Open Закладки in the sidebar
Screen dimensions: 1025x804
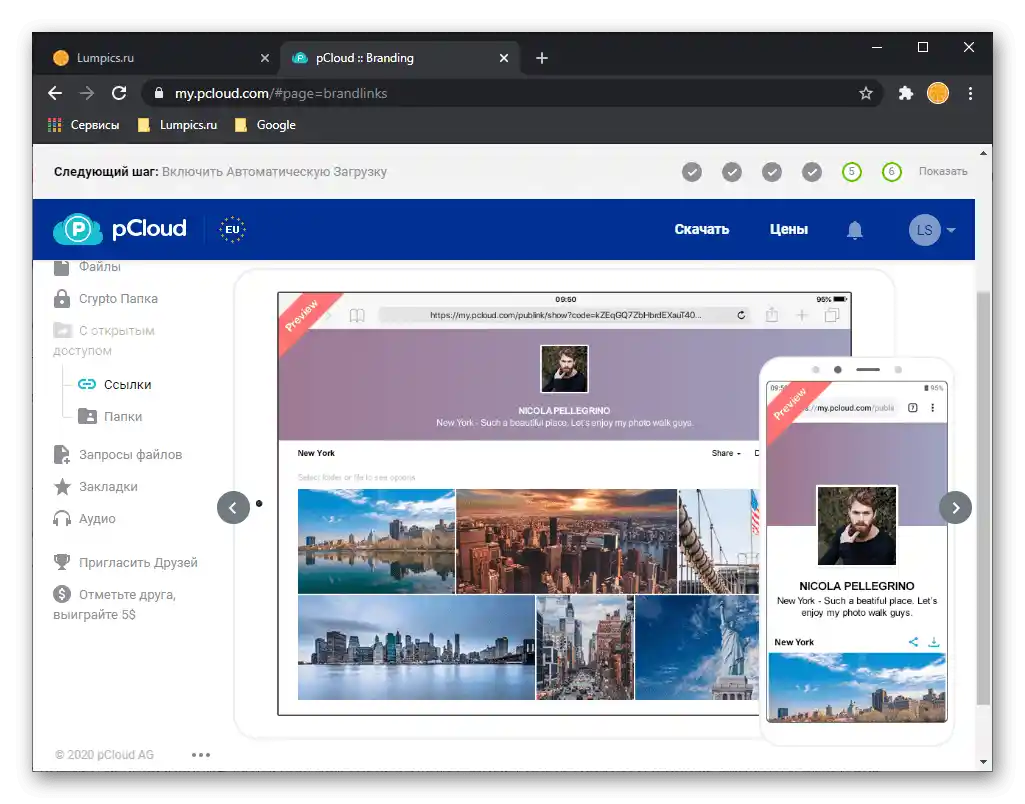click(96, 486)
